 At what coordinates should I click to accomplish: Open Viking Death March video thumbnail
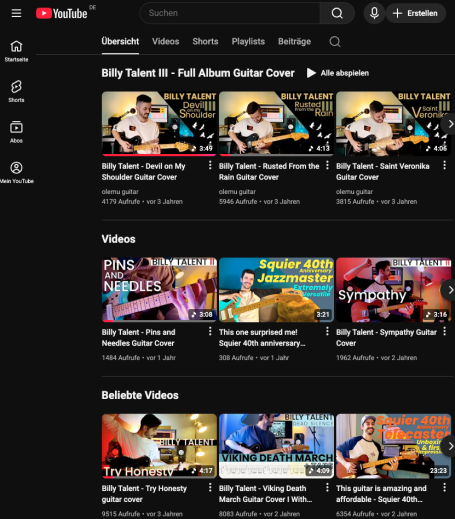276,446
